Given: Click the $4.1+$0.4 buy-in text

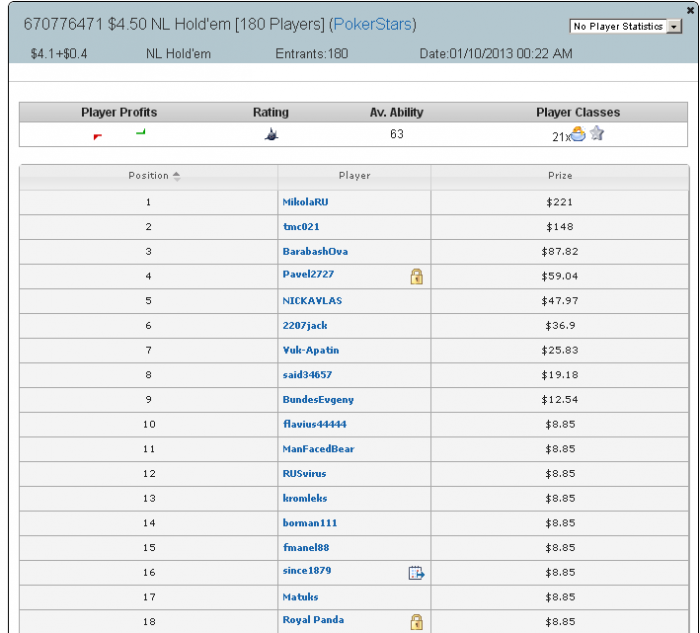Looking at the screenshot, I should (x=59, y=54).
